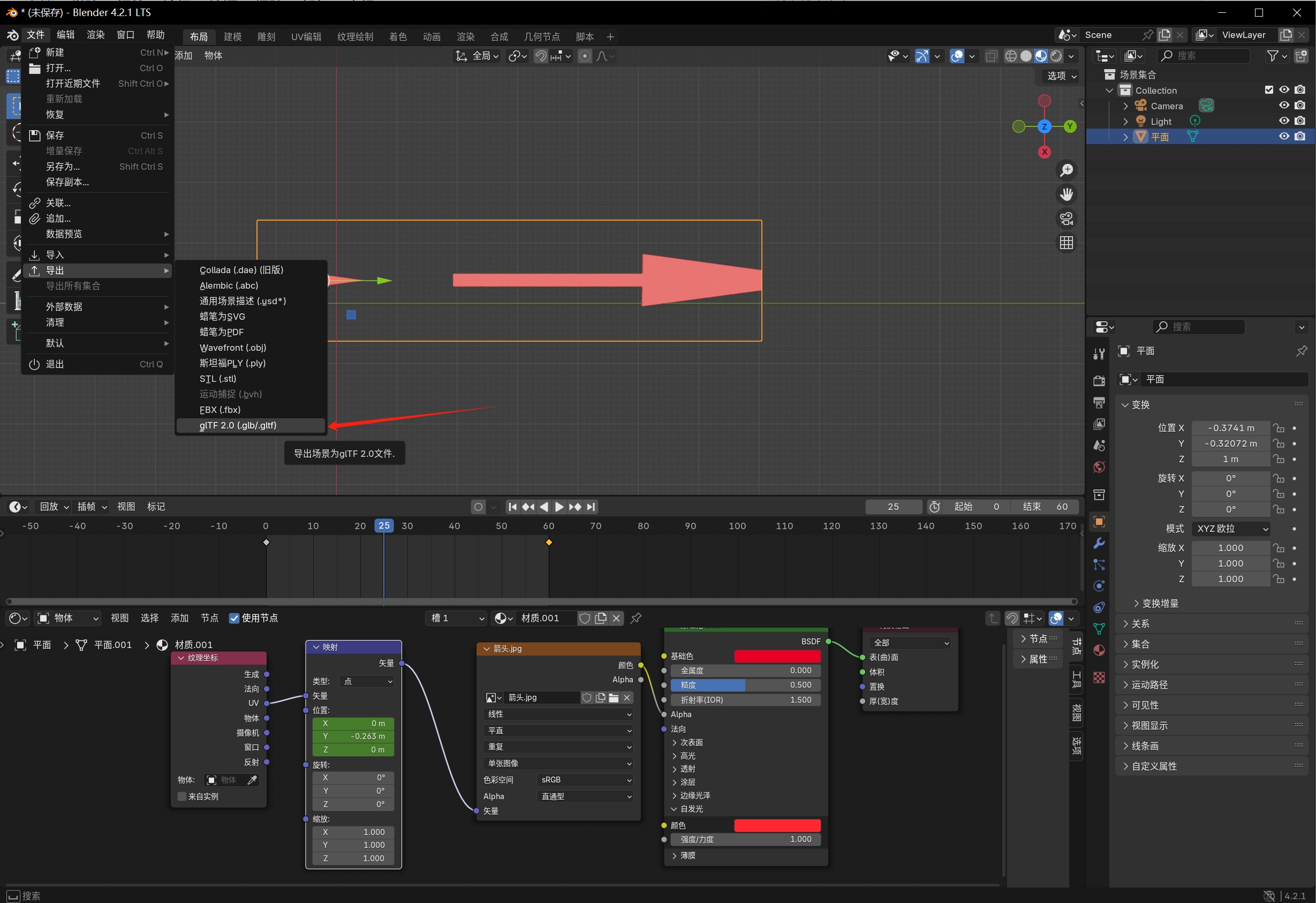1316x903 pixels.
Task: Open the Material properties tab icon
Action: pos(1099,650)
